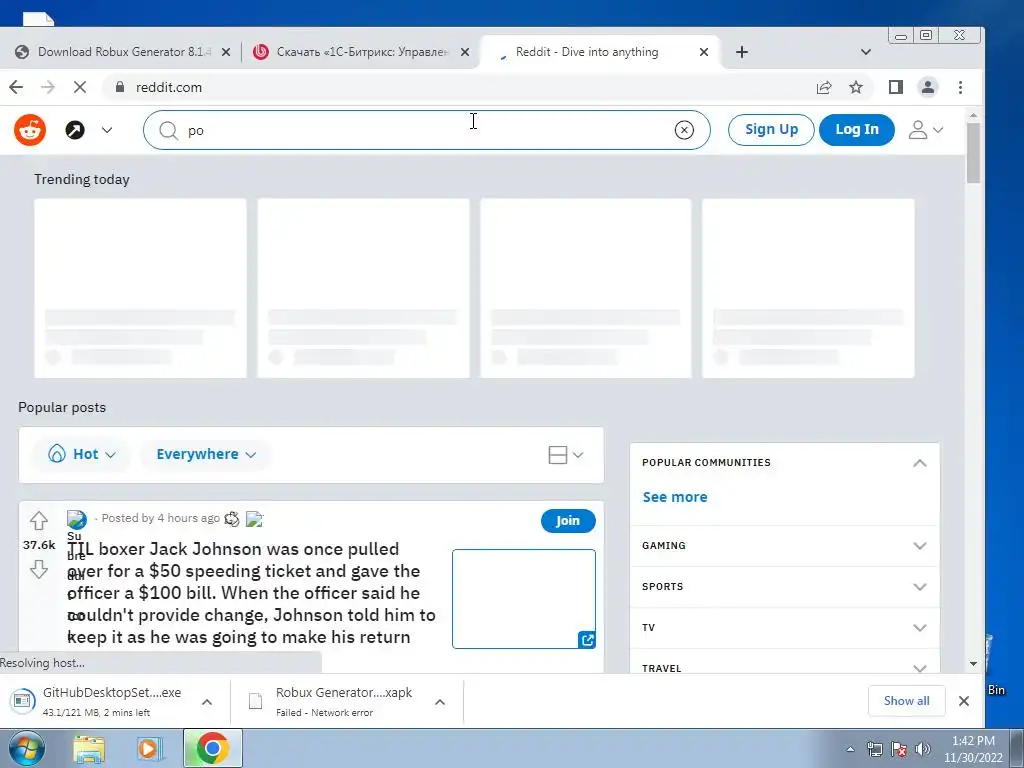Click the first Trending today card
1024x768 pixels.
[140, 288]
